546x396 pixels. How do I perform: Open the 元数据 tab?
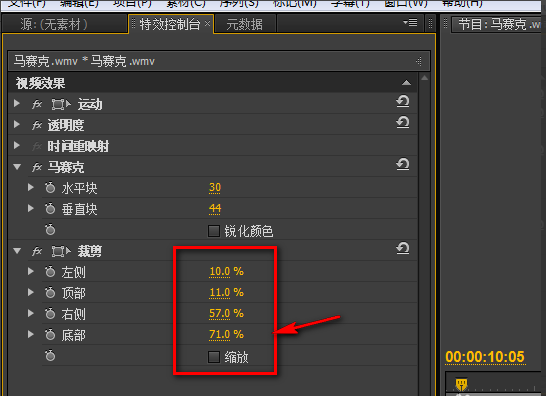click(x=244, y=24)
